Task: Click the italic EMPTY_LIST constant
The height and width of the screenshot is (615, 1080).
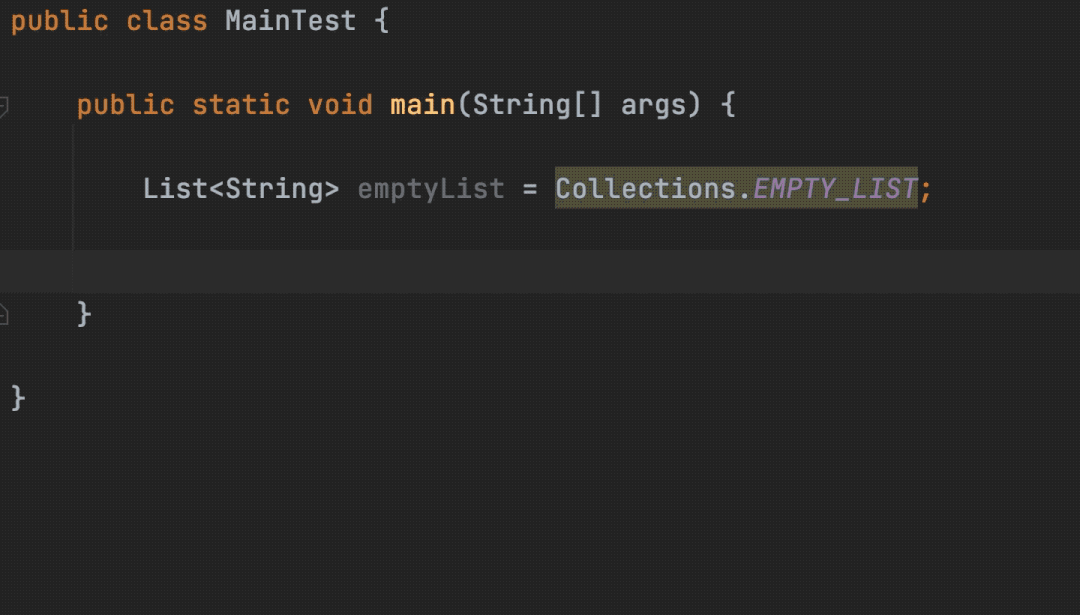Action: 835,188
